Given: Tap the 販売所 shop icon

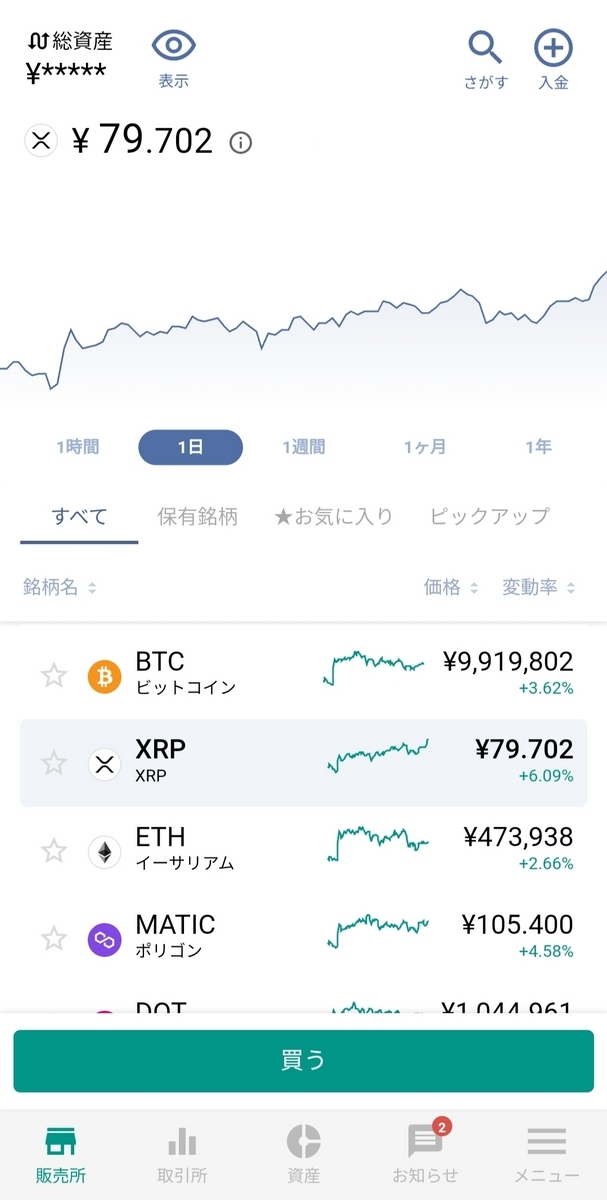Looking at the screenshot, I should coord(61,1141).
